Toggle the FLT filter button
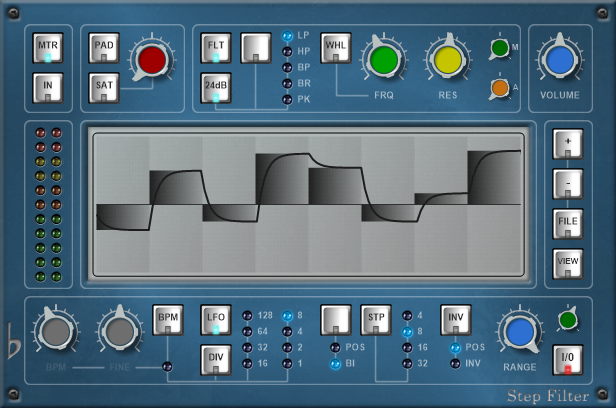Screen dimensions: 616x408 pos(215,49)
